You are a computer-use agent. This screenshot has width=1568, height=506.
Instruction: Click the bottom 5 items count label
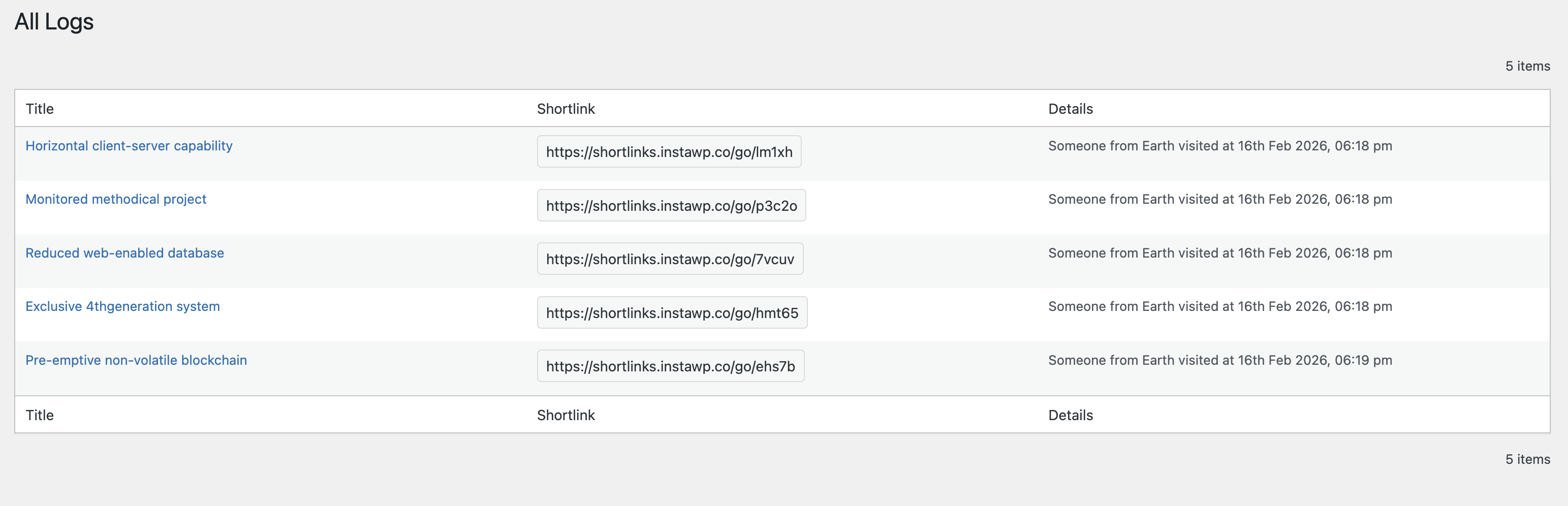click(1528, 459)
